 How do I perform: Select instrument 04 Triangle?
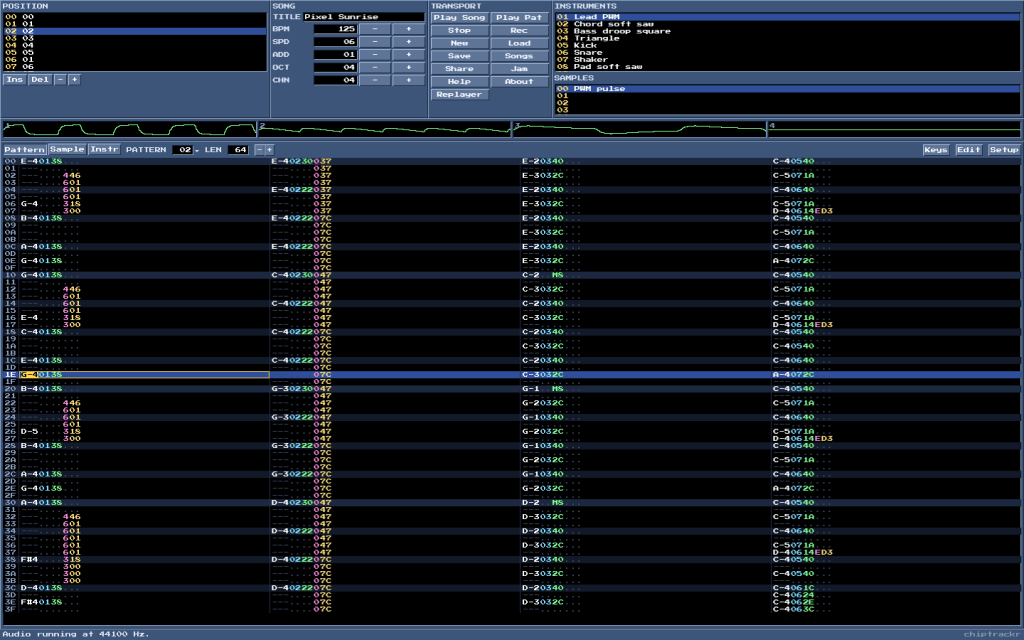pos(787,38)
